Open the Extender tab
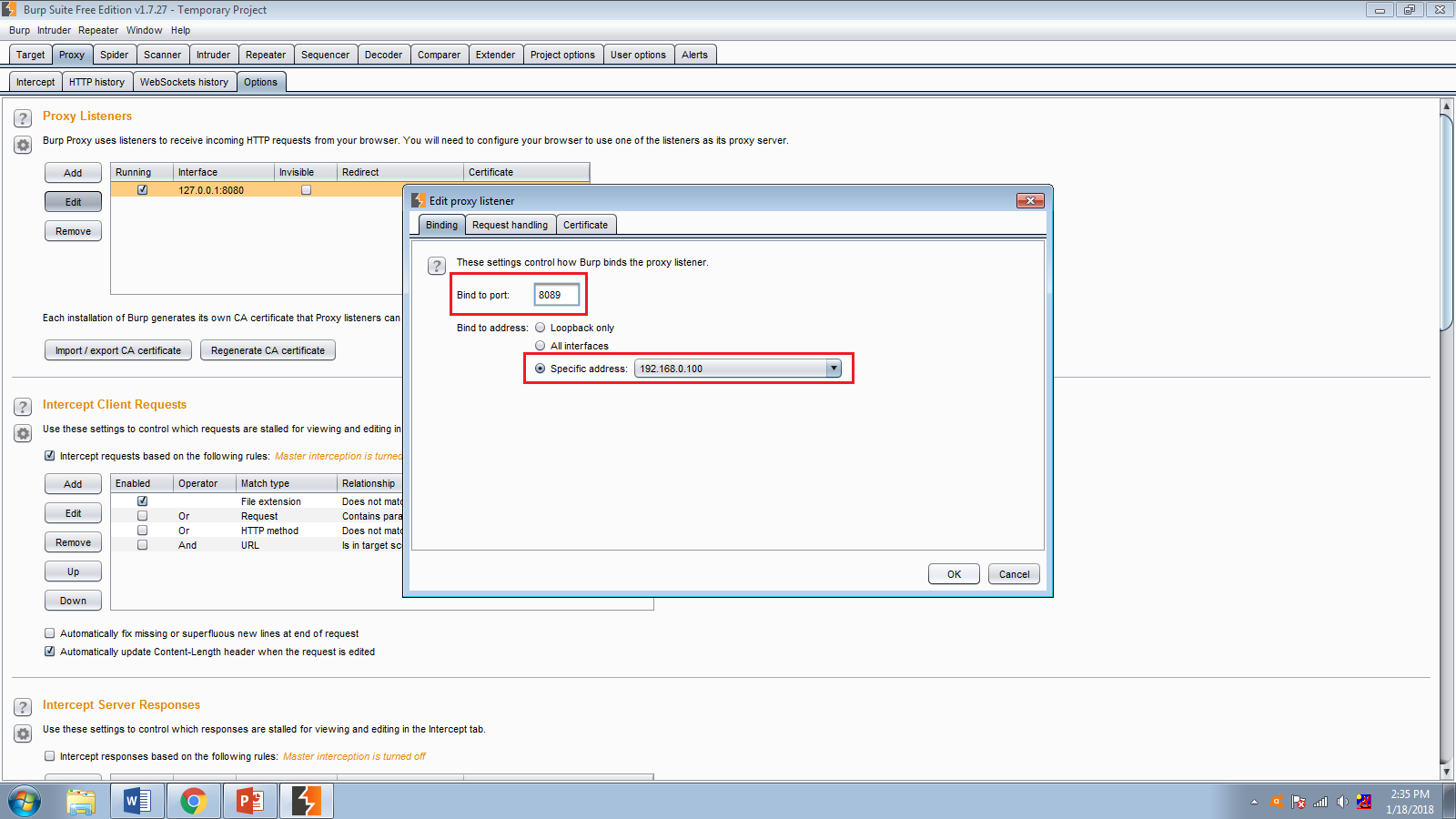Viewport: 1456px width, 819px height. pos(495,55)
